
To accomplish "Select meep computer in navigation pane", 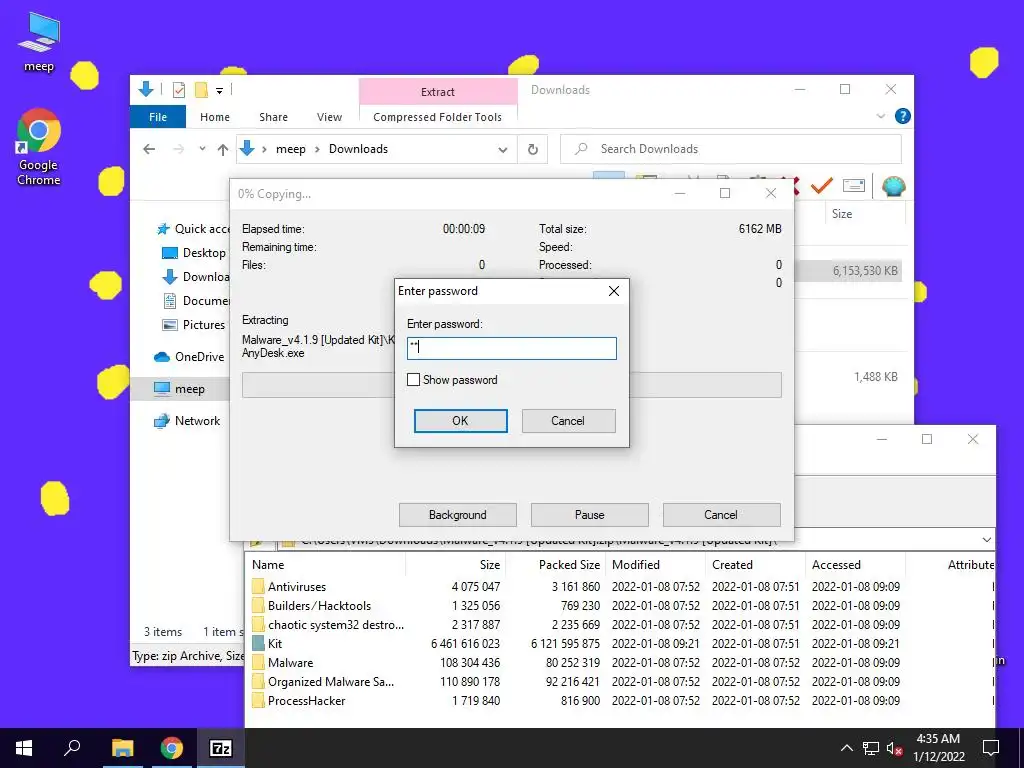I will [x=180, y=389].
